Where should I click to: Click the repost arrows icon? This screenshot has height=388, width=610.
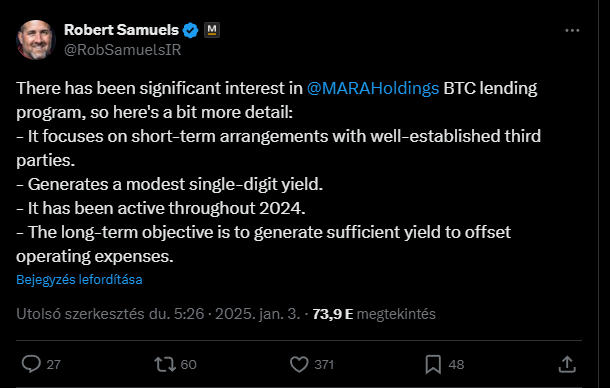[165, 364]
